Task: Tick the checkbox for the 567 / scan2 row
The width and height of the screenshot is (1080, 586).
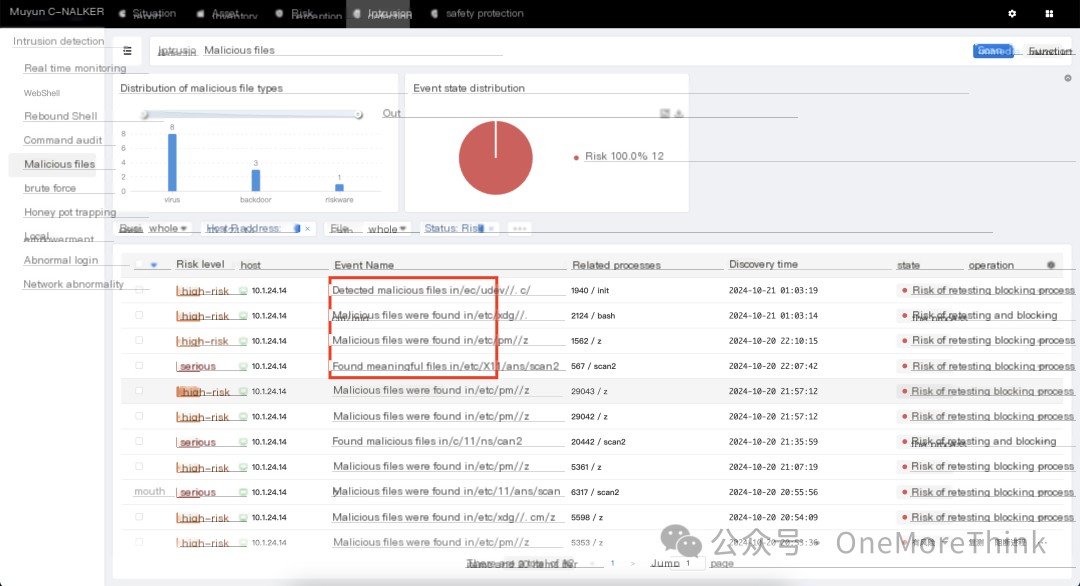Action: 139,366
